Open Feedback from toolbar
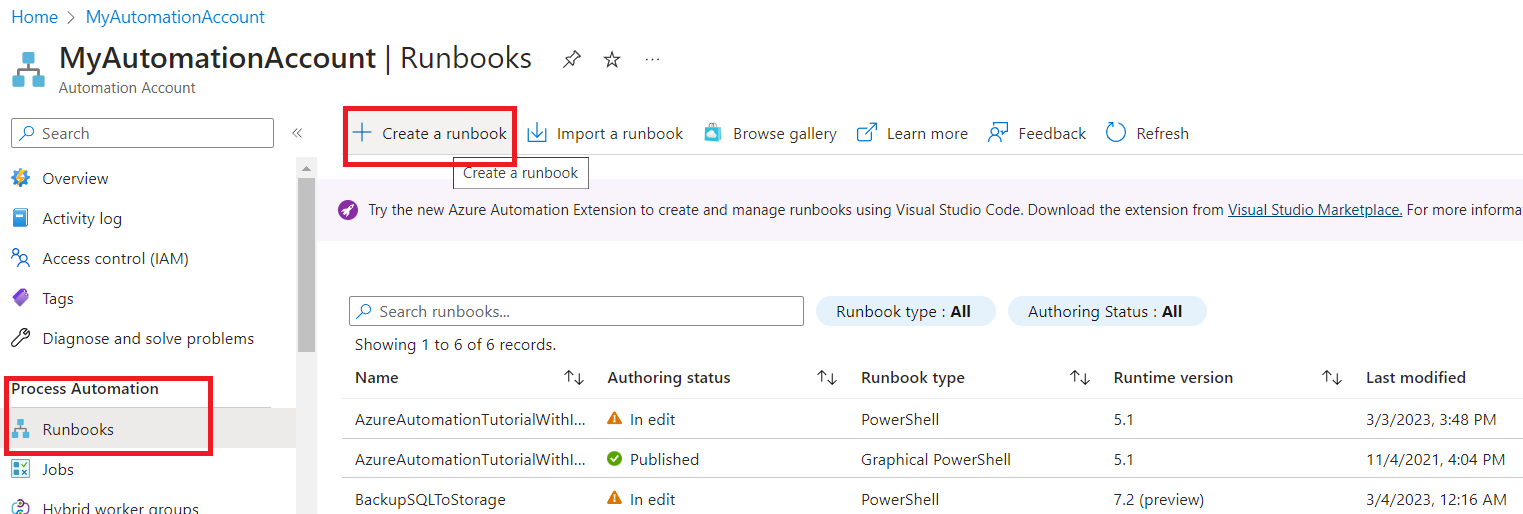This screenshot has height=514, width=1523. click(x=1036, y=133)
